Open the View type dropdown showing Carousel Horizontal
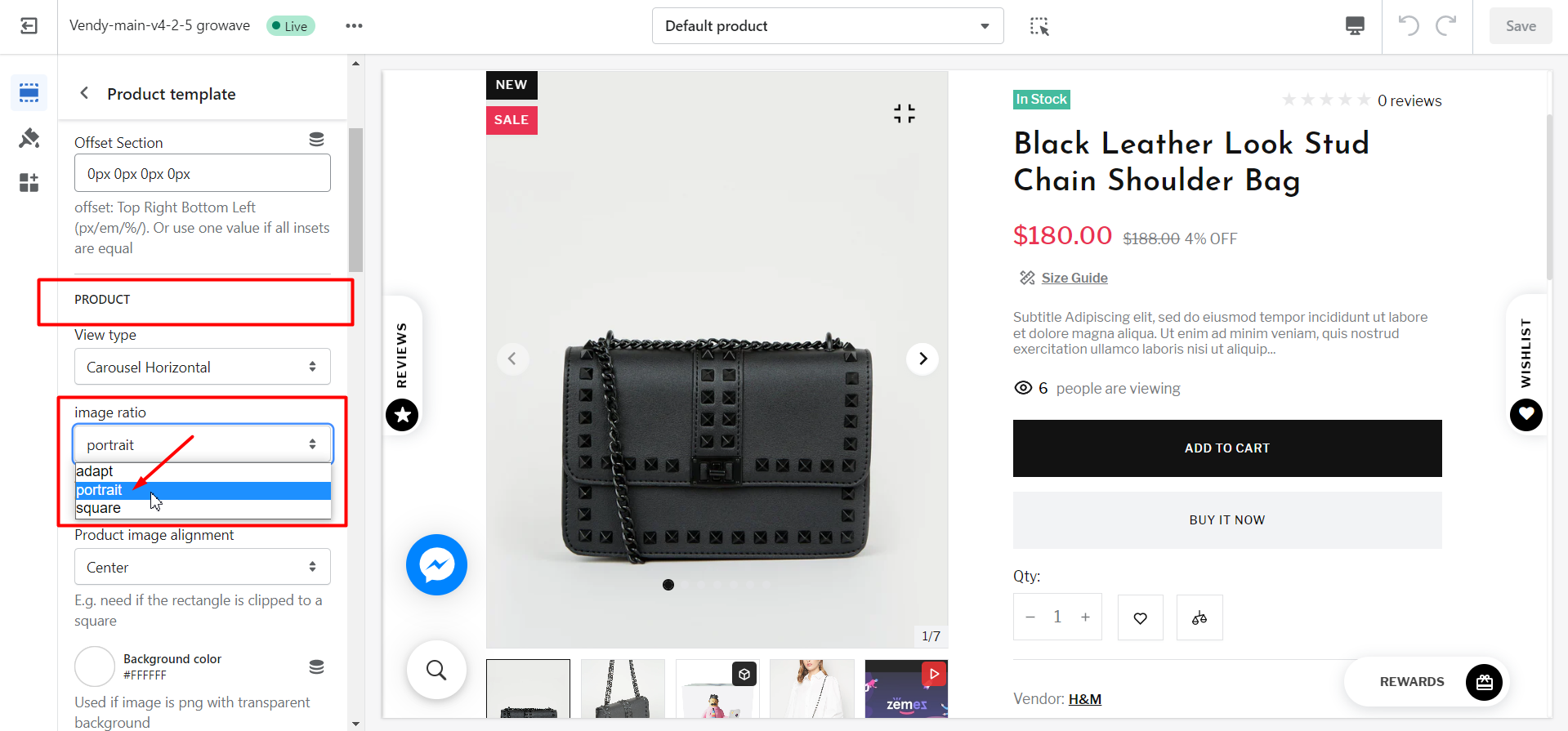 click(x=201, y=366)
